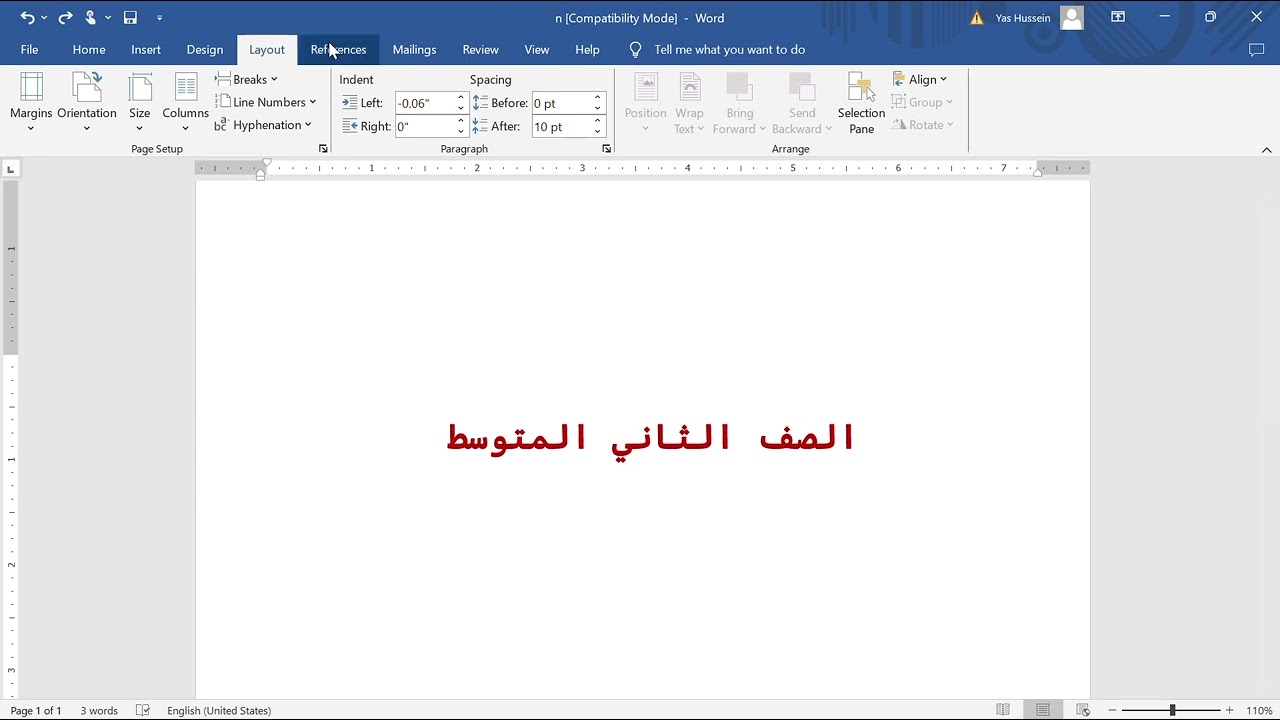Click the Indent Left value field

[424, 103]
